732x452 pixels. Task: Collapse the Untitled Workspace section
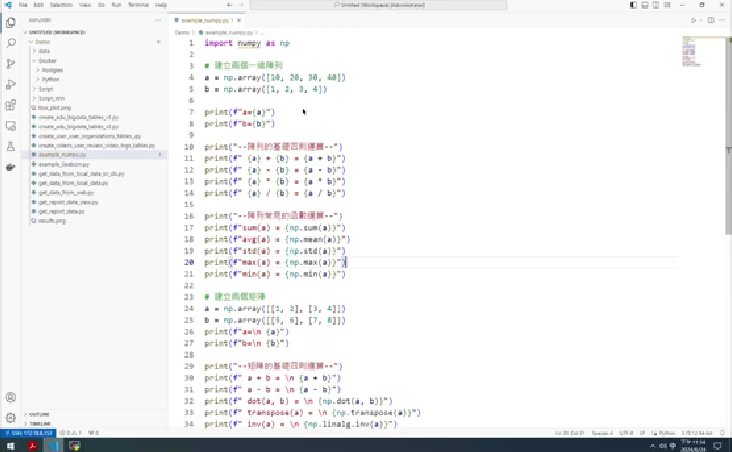click(55, 32)
